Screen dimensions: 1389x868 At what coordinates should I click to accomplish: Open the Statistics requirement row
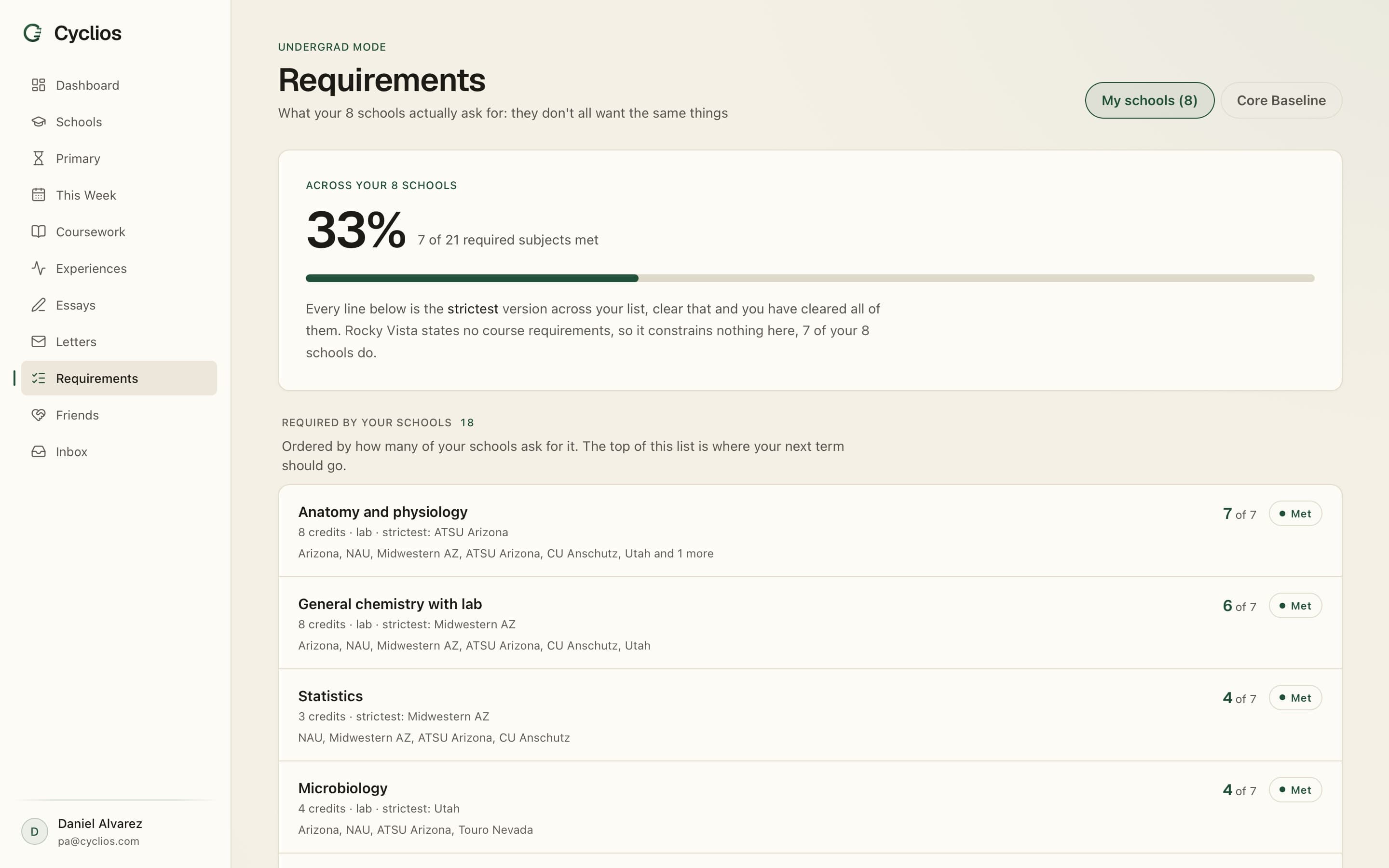810,715
